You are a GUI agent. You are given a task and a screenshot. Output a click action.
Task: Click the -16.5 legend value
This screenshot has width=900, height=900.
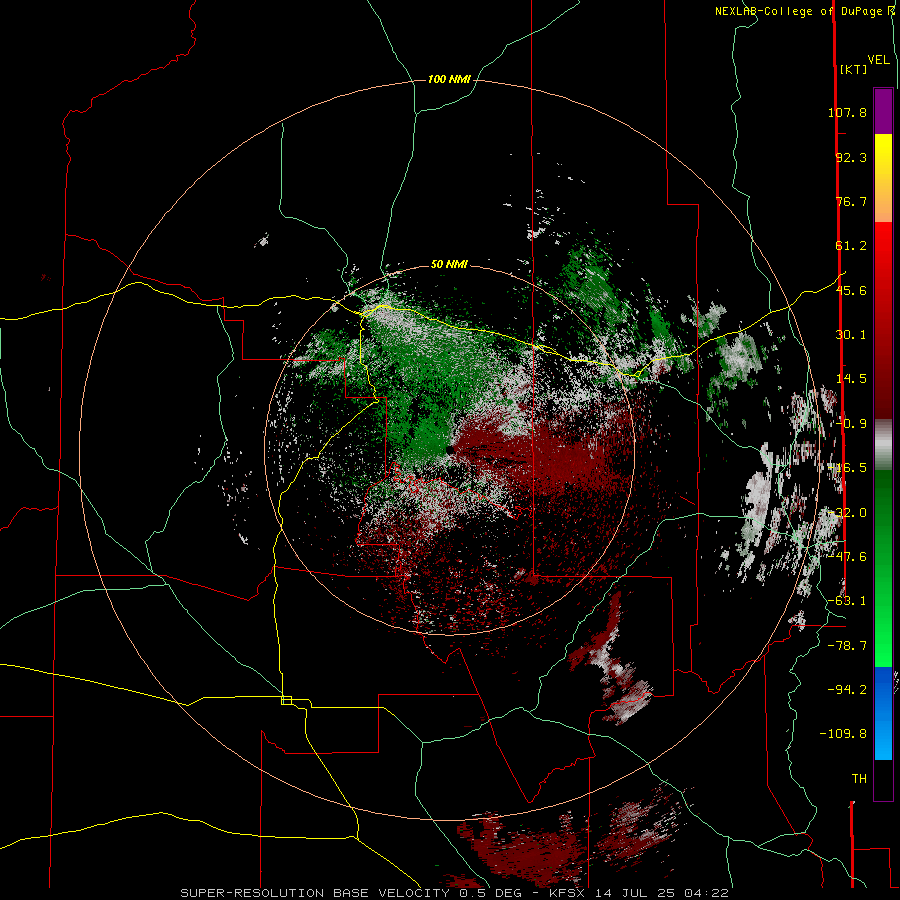tap(847, 468)
